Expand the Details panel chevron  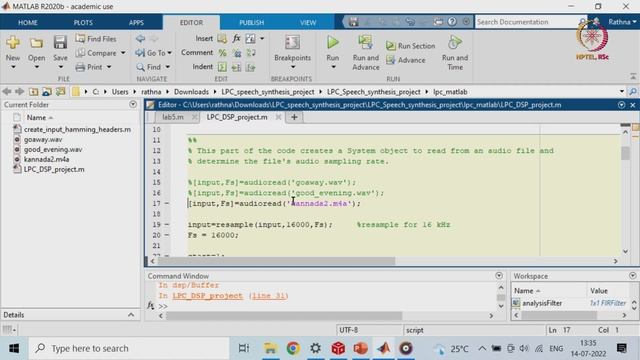point(131,315)
